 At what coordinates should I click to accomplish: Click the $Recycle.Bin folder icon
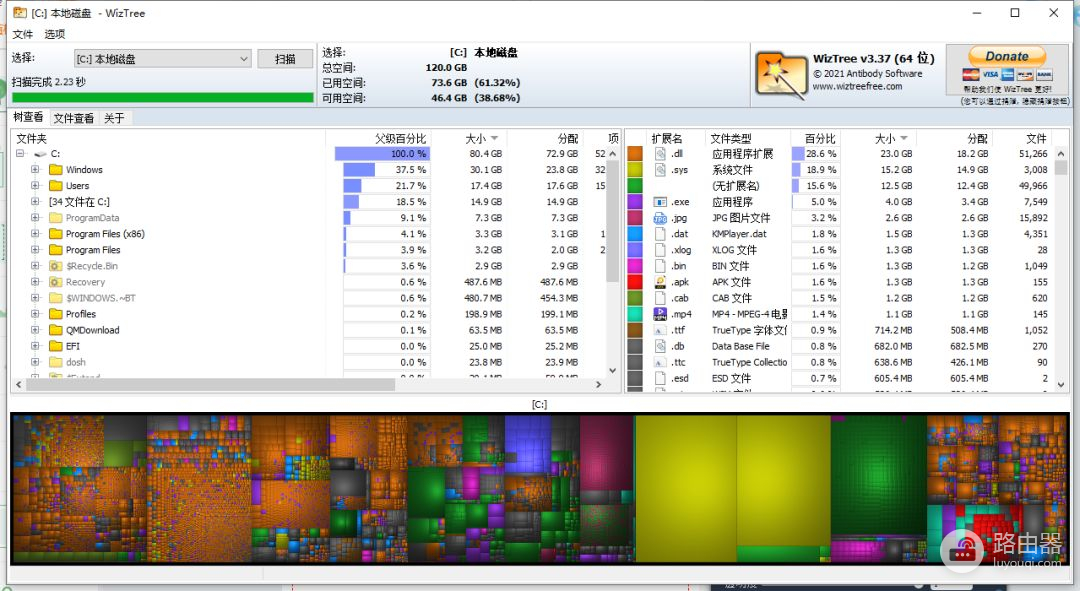tap(56, 266)
